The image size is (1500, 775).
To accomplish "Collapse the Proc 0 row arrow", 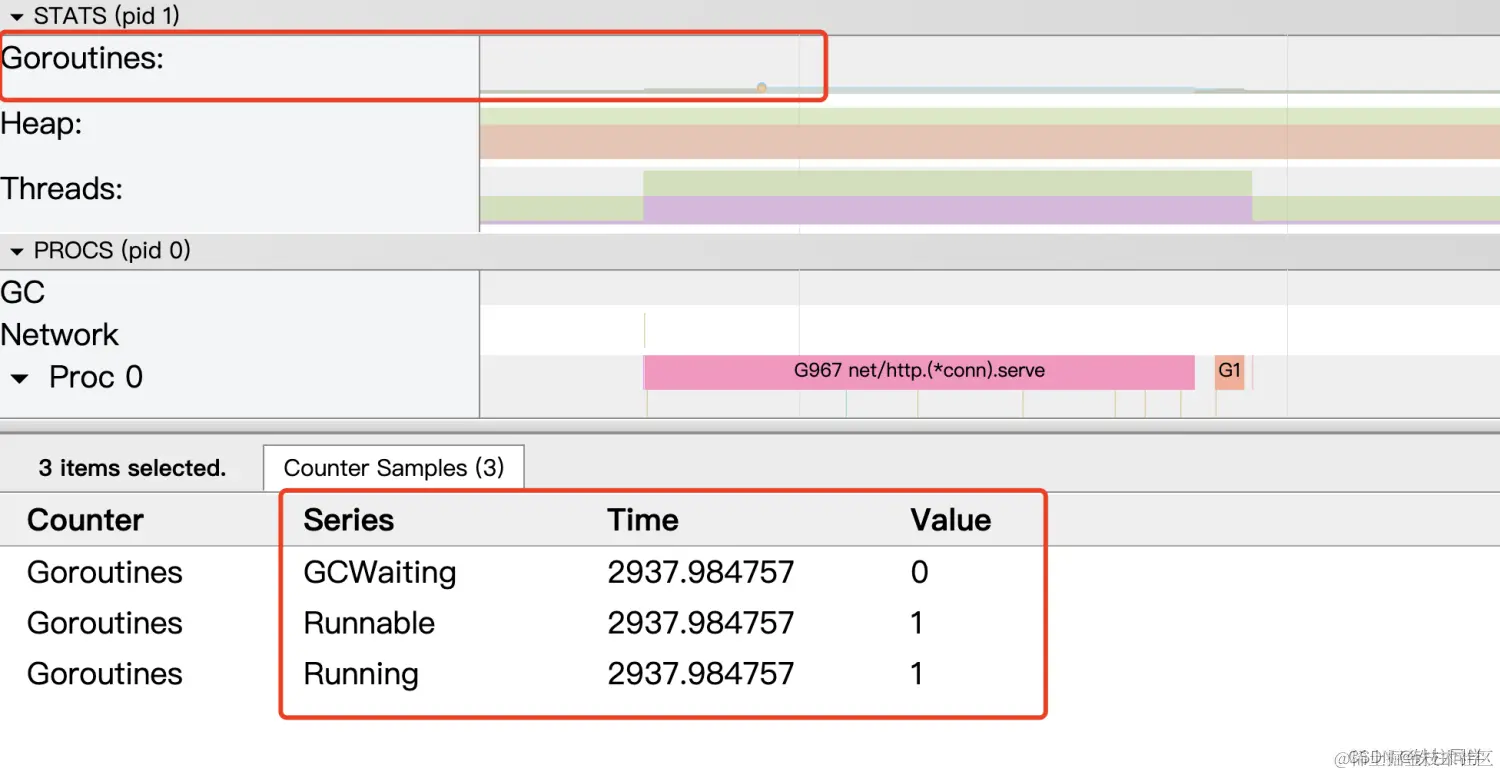I will click(19, 379).
